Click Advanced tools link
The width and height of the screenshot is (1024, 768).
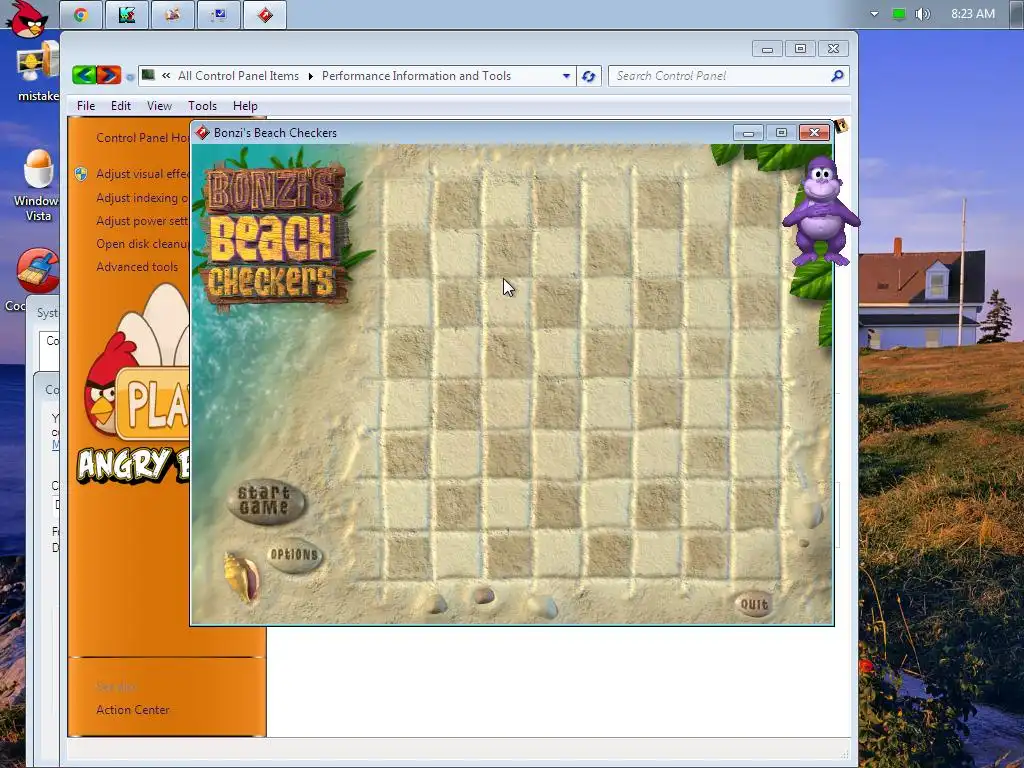137,266
